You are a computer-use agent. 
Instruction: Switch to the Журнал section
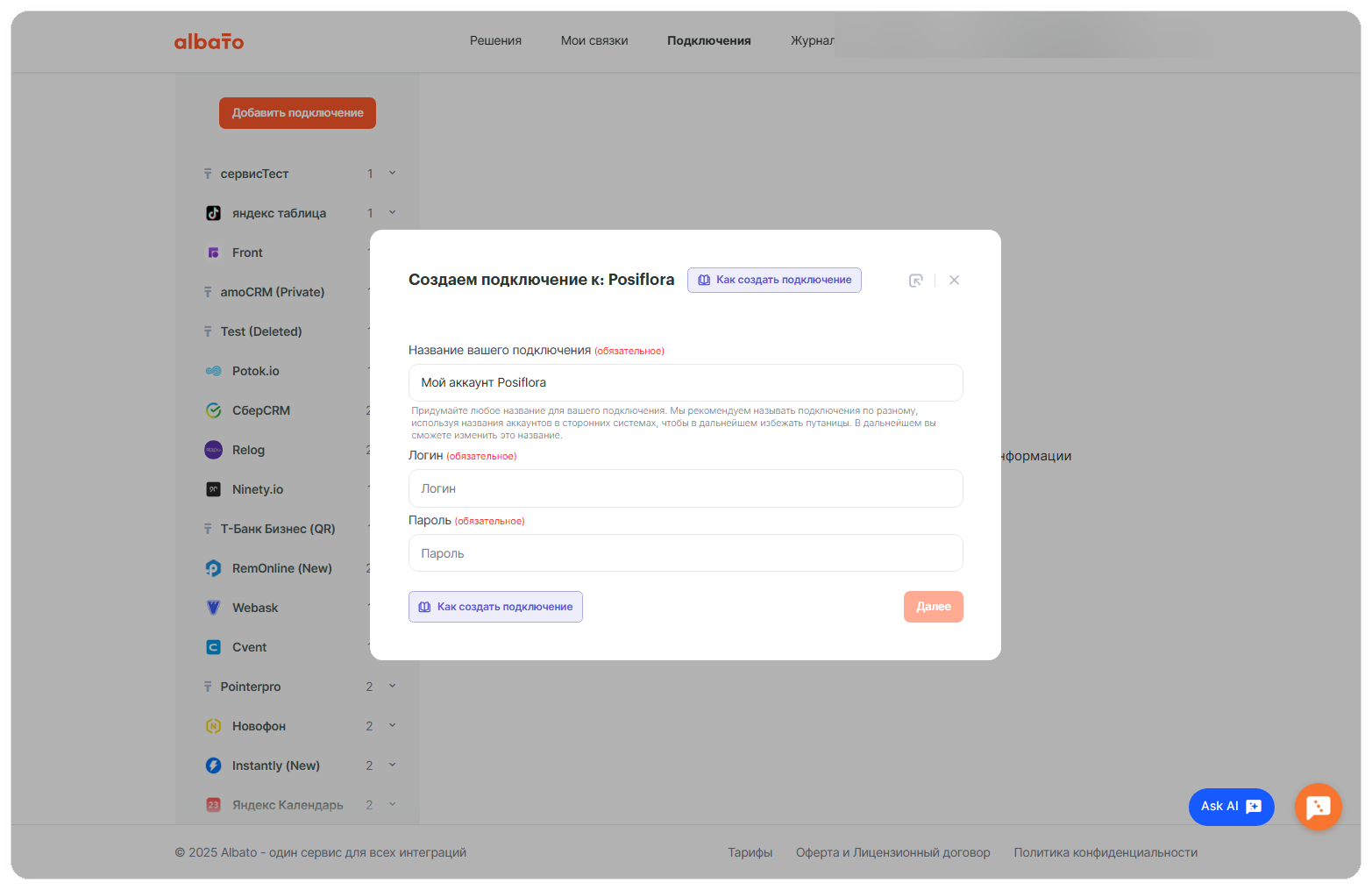(x=813, y=40)
